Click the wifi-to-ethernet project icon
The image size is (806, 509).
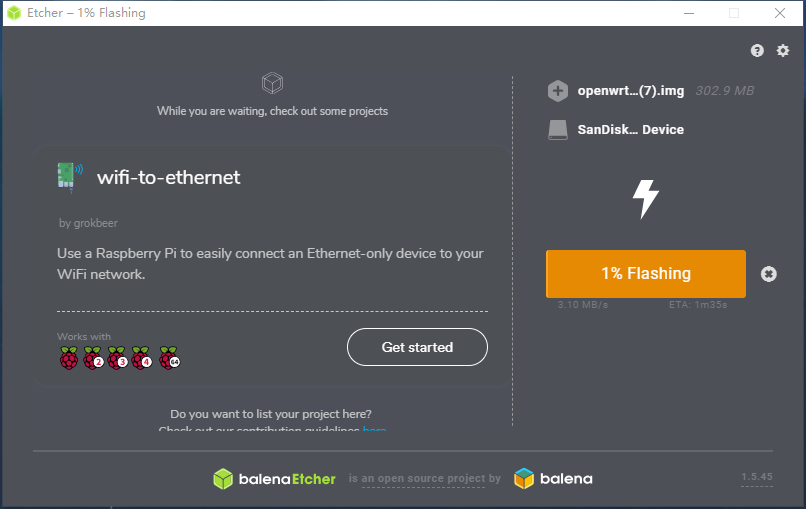click(69, 177)
